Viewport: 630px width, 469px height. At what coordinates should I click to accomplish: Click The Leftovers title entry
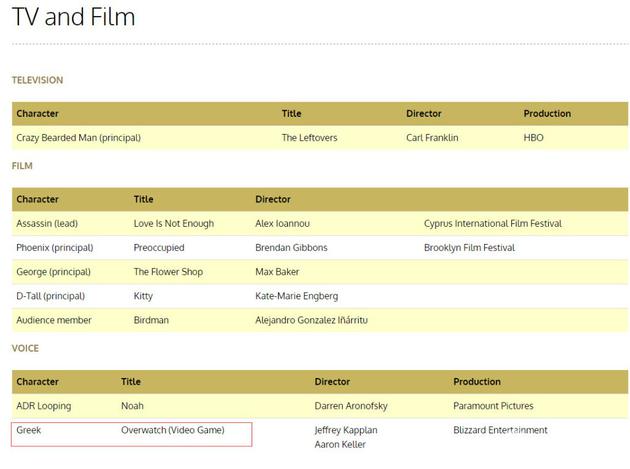coord(309,138)
